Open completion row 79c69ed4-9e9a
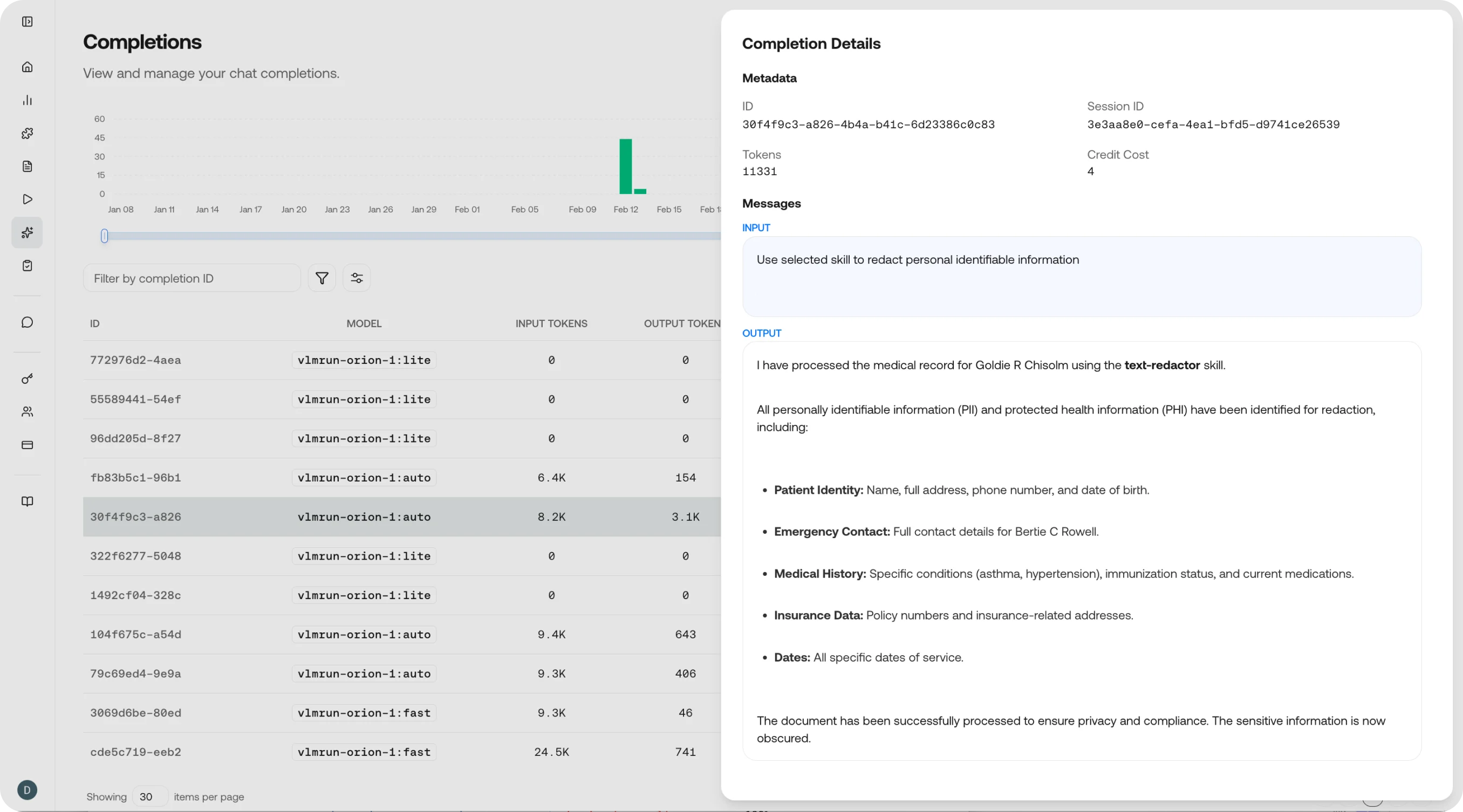1463x812 pixels. pyautogui.click(x=402, y=673)
